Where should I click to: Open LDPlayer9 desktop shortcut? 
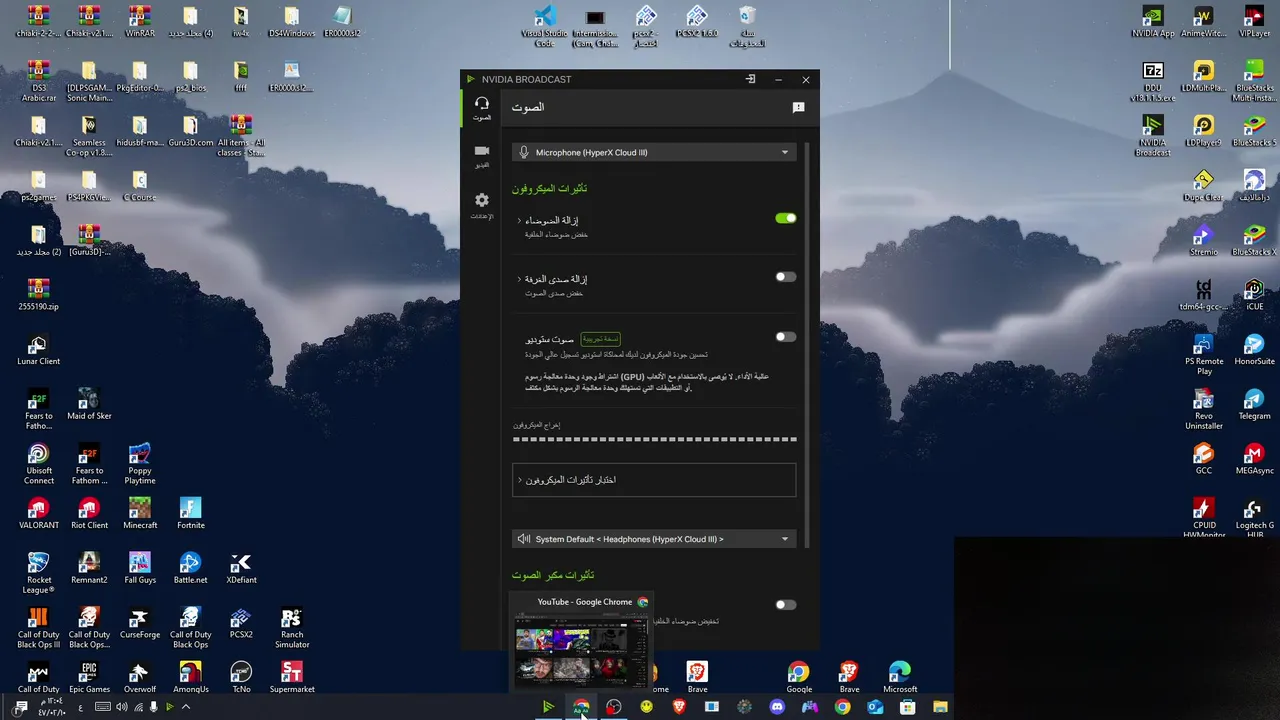tap(1203, 130)
